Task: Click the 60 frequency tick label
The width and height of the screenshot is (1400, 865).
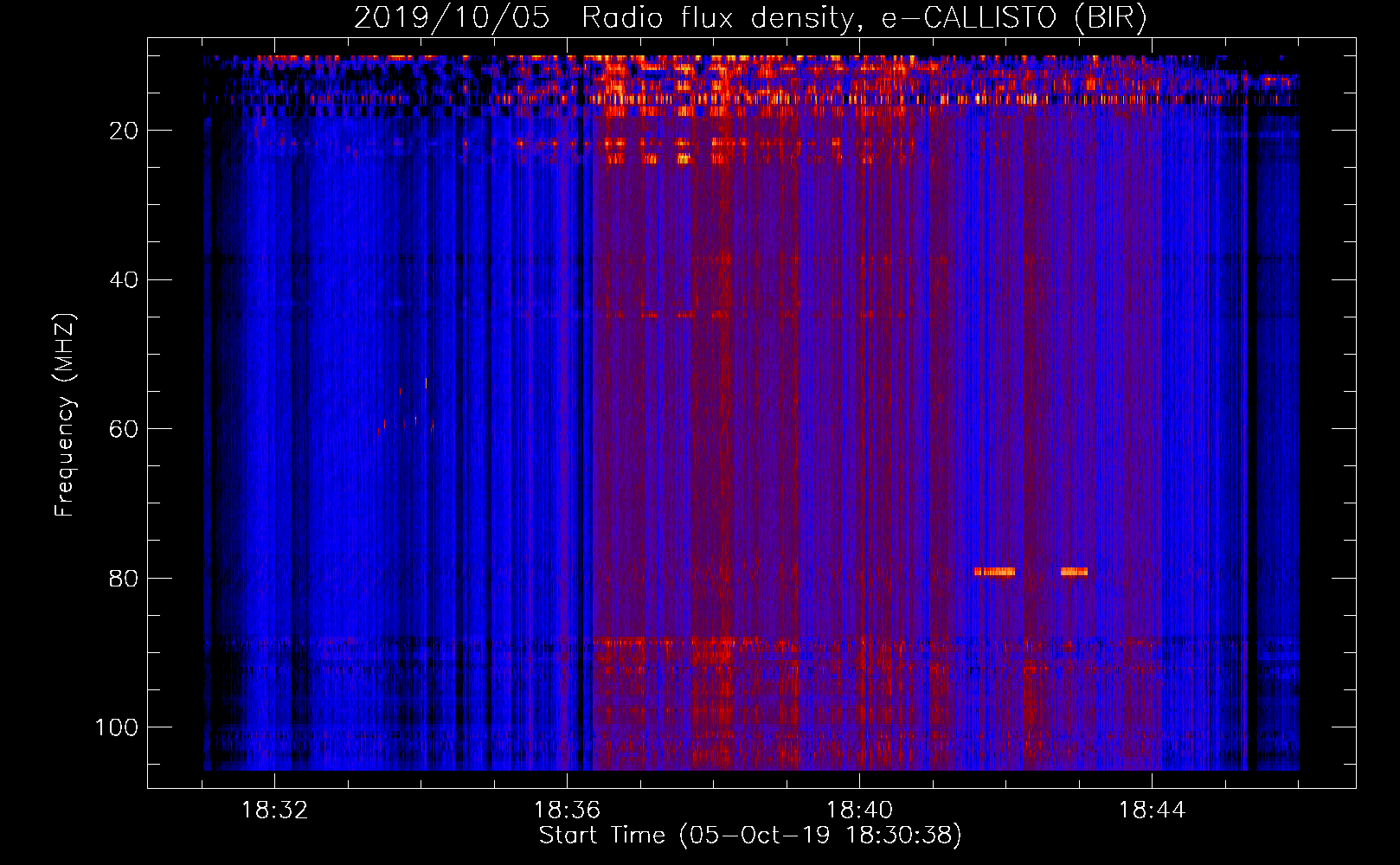Action: pyautogui.click(x=124, y=429)
